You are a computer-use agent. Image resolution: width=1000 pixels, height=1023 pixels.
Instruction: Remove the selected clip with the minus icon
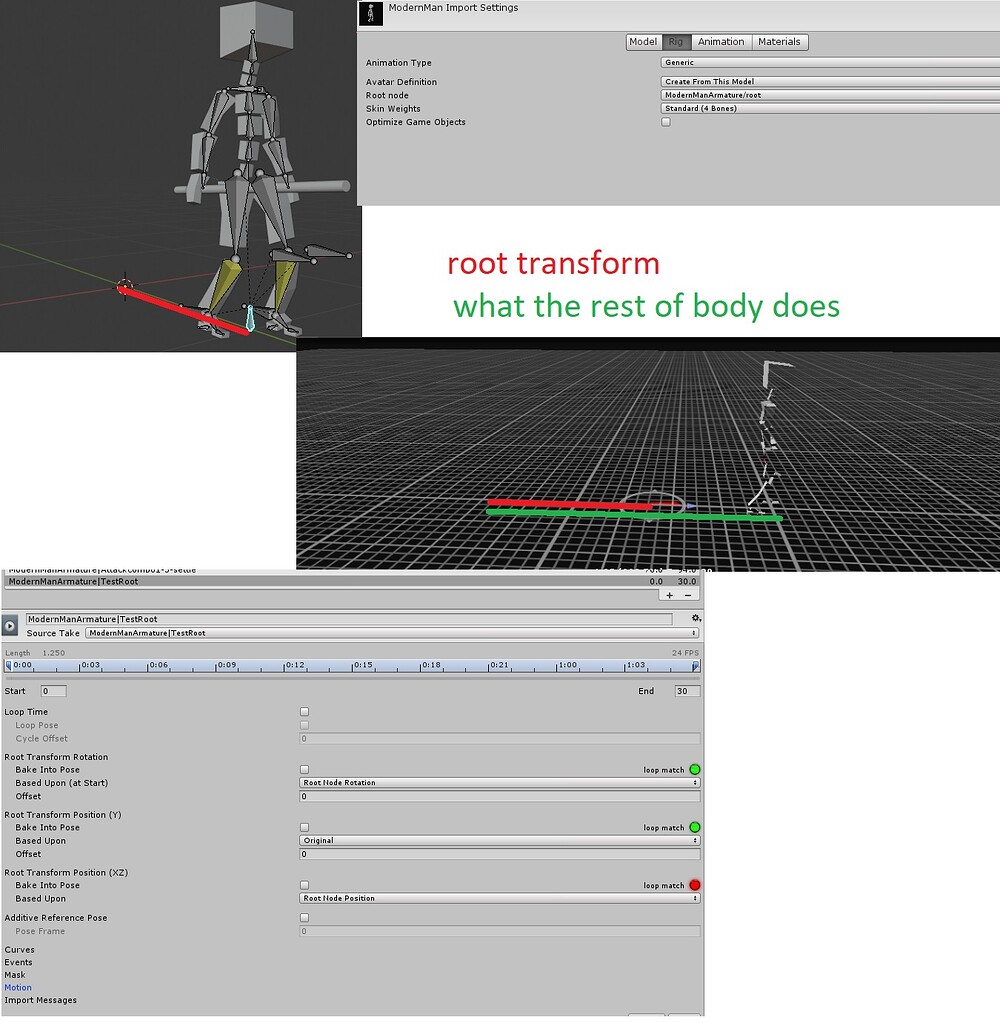coord(689,594)
